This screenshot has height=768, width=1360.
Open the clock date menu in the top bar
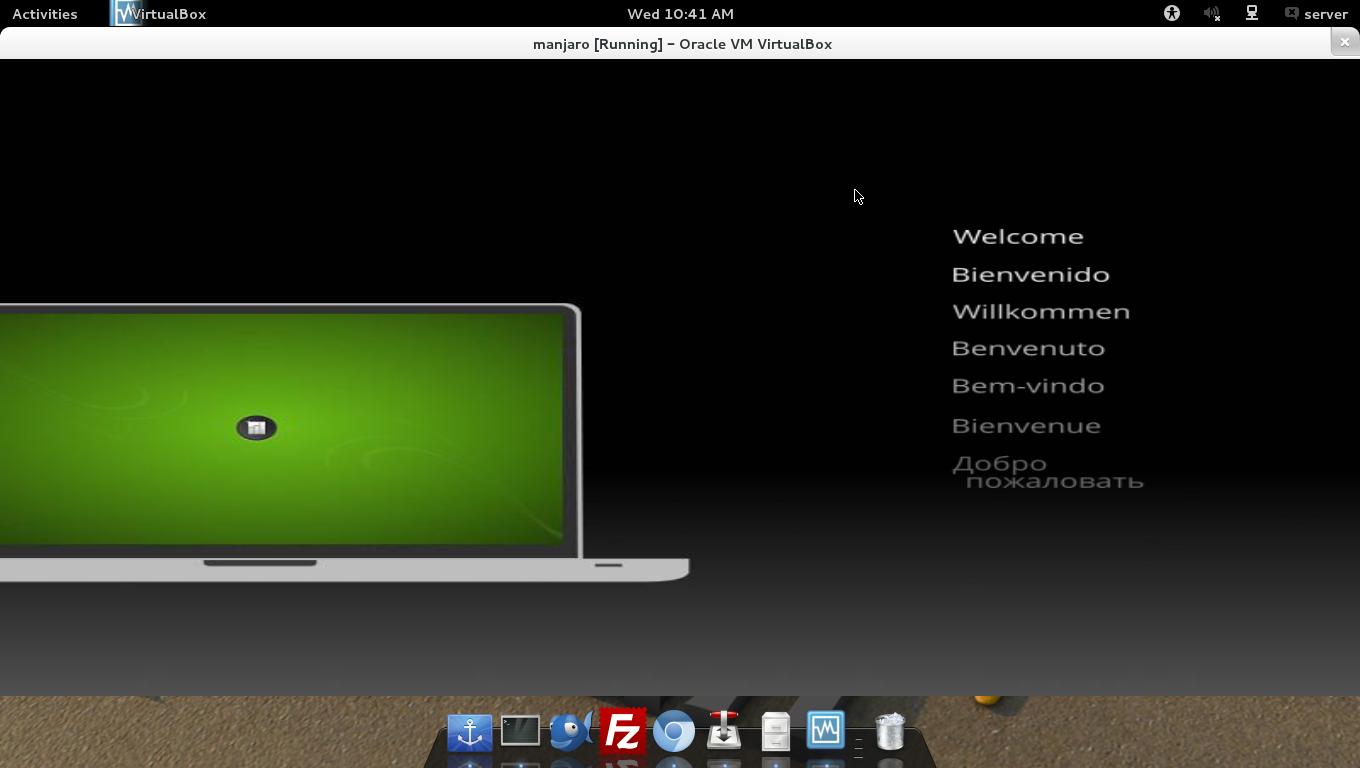click(681, 13)
